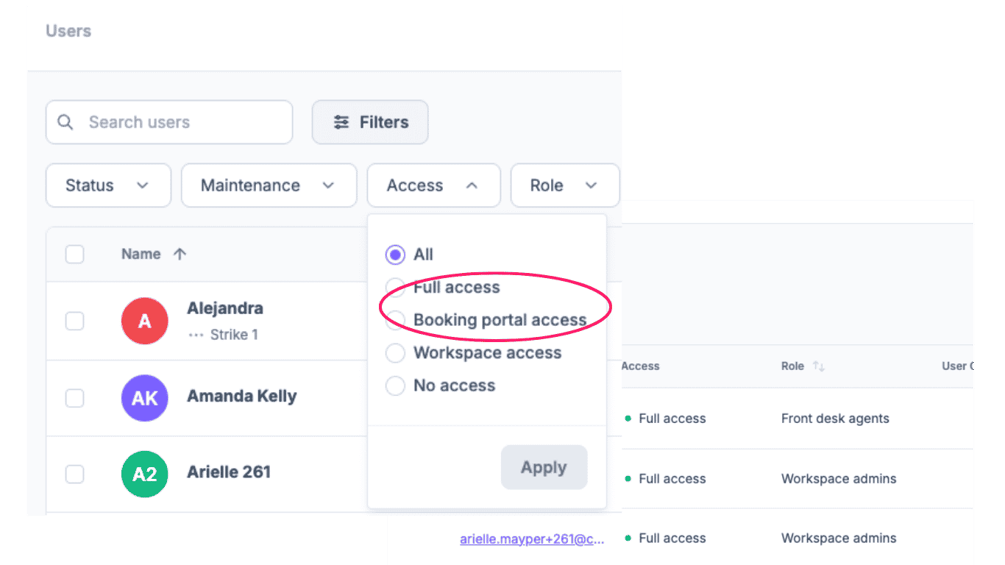This screenshot has width=1005, height=565.
Task: Click the Apply button
Action: 544,467
